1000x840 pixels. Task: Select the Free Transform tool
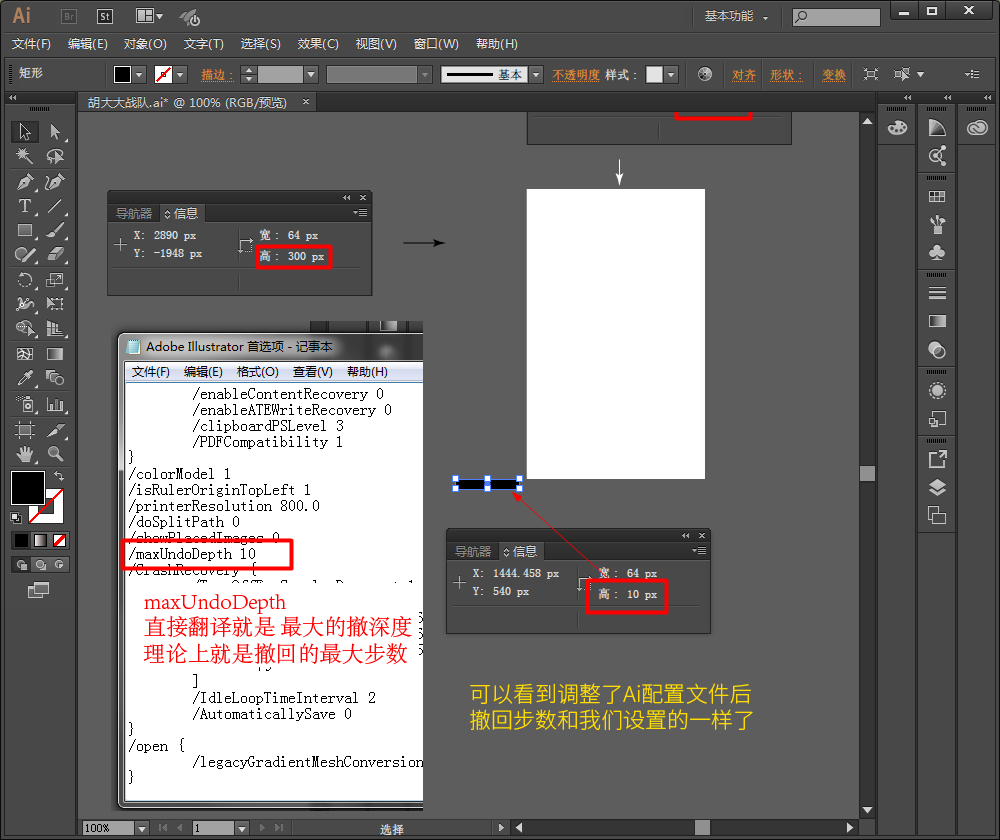coord(55,304)
